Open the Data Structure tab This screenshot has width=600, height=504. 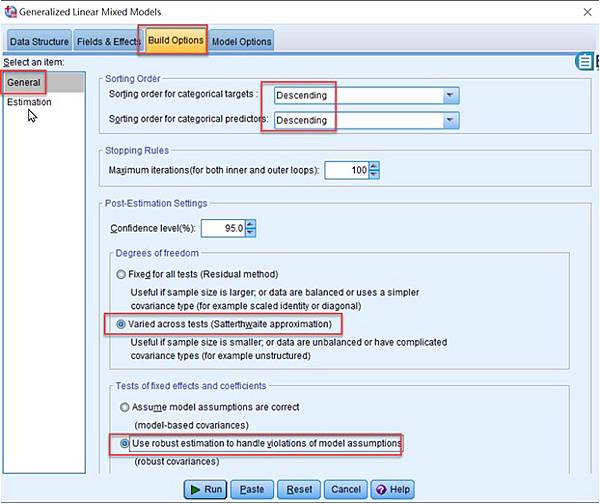pos(39,41)
